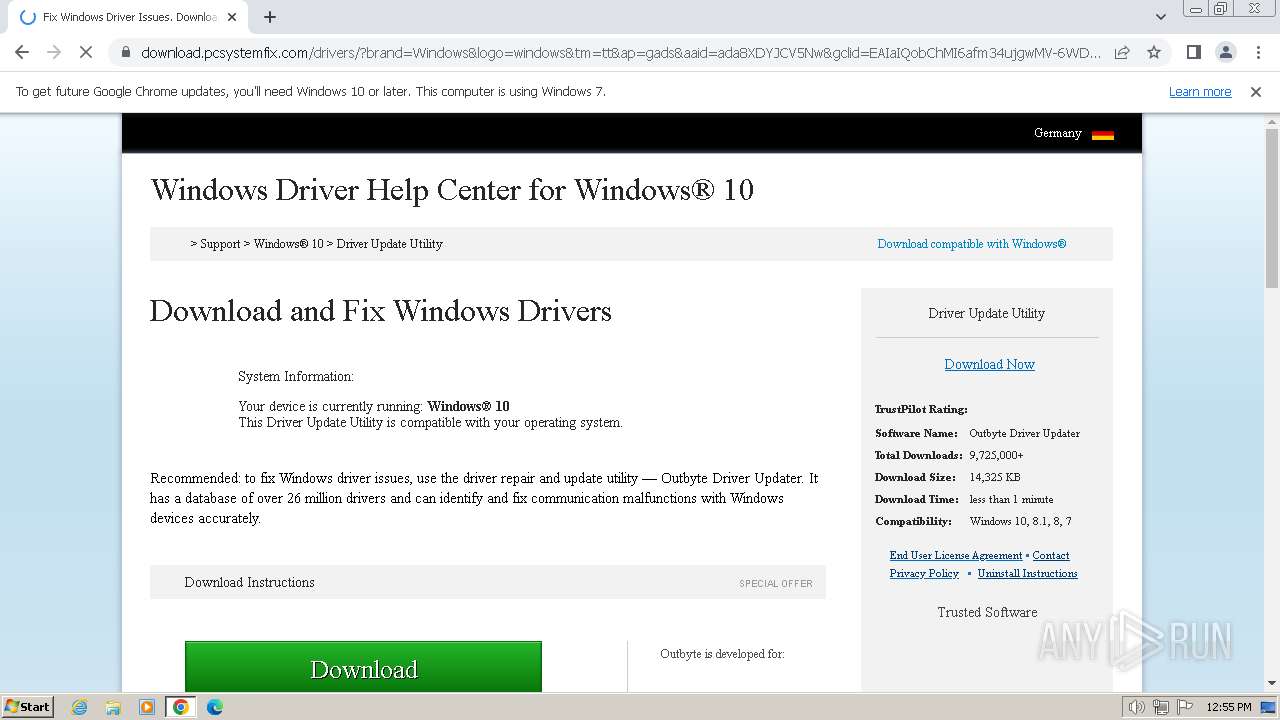Open the Learn more link
Image resolution: width=1280 pixels, height=720 pixels.
1200,92
